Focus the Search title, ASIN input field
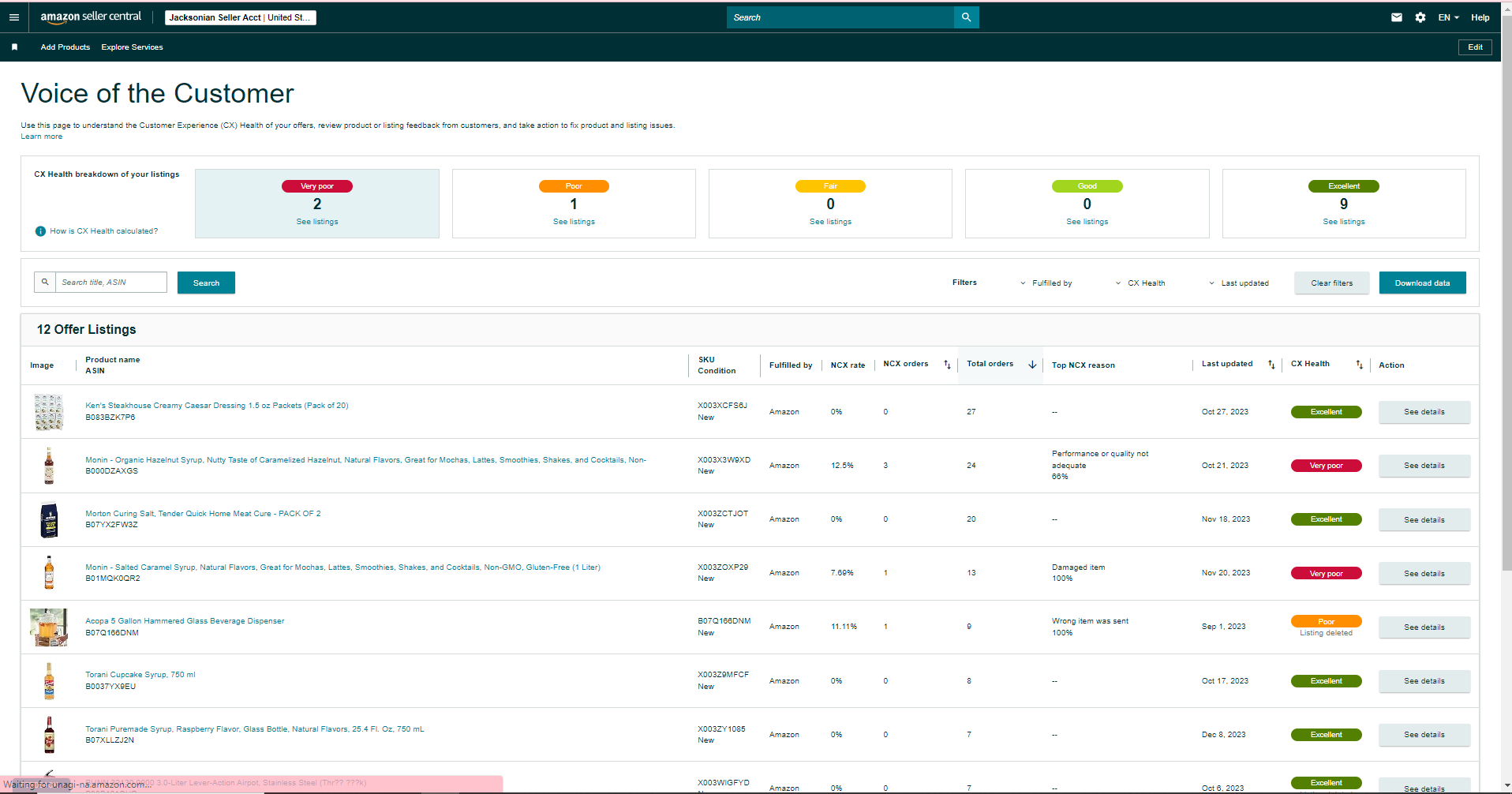The image size is (1512, 794). [x=111, y=282]
